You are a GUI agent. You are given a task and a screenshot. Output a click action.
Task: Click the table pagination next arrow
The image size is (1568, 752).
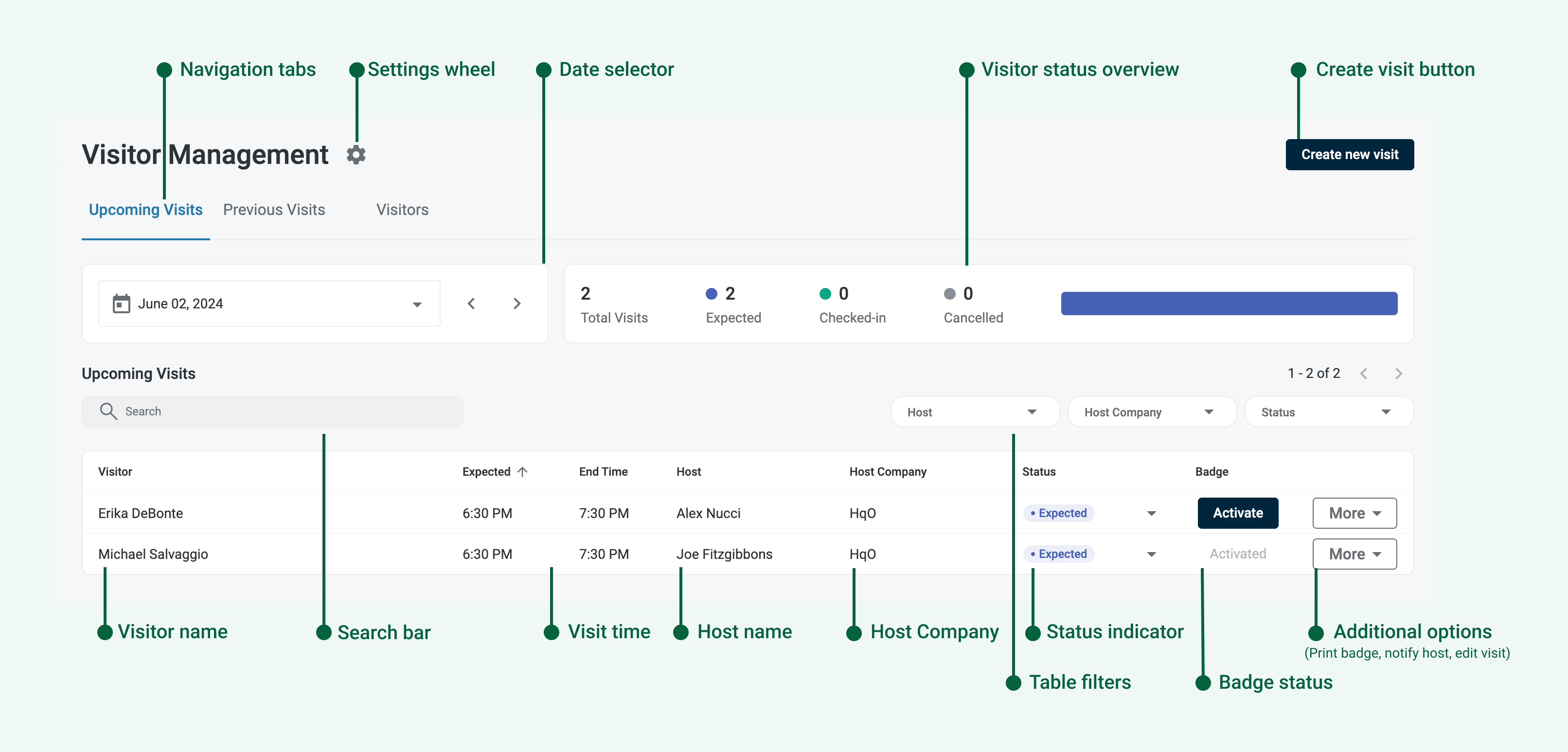(1398, 373)
